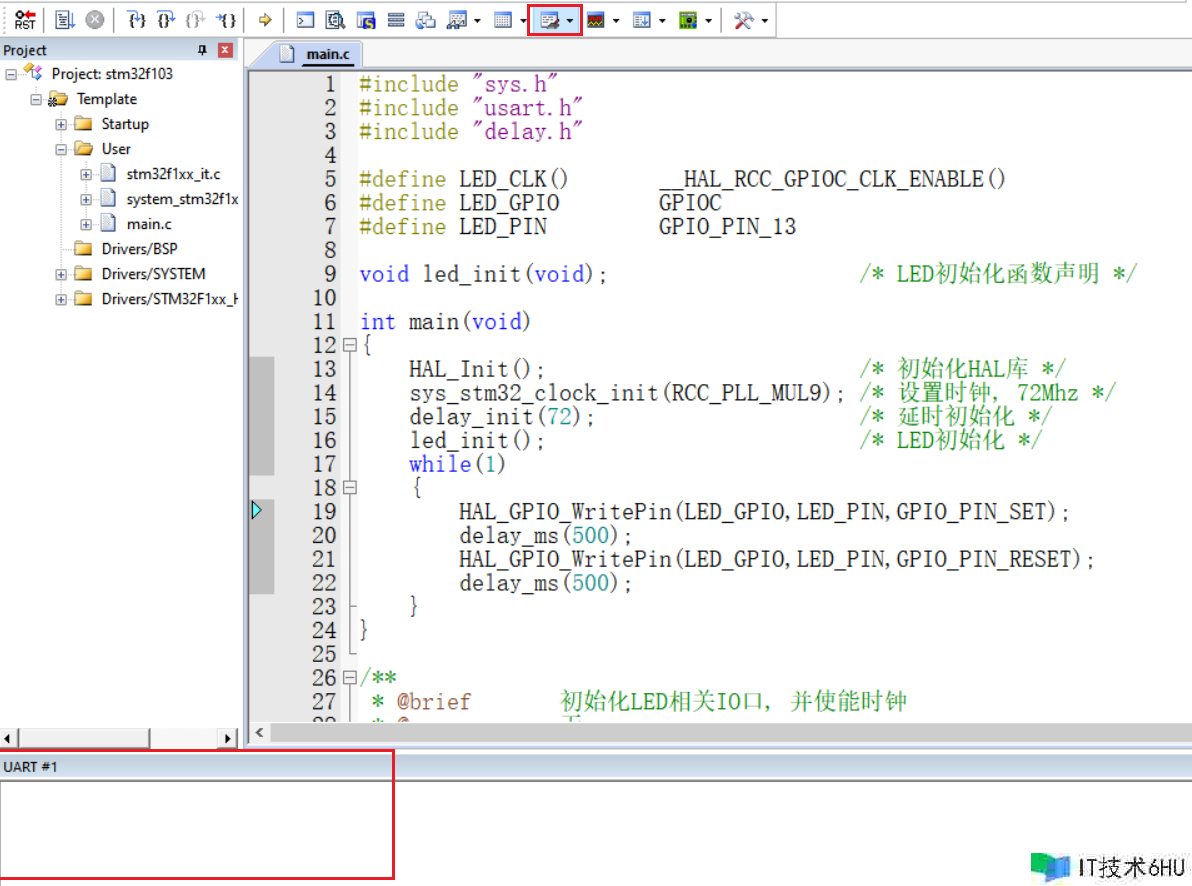The height and width of the screenshot is (886, 1192).
Task: Click Show Next Statement yellow arrow
Action: pos(265,20)
